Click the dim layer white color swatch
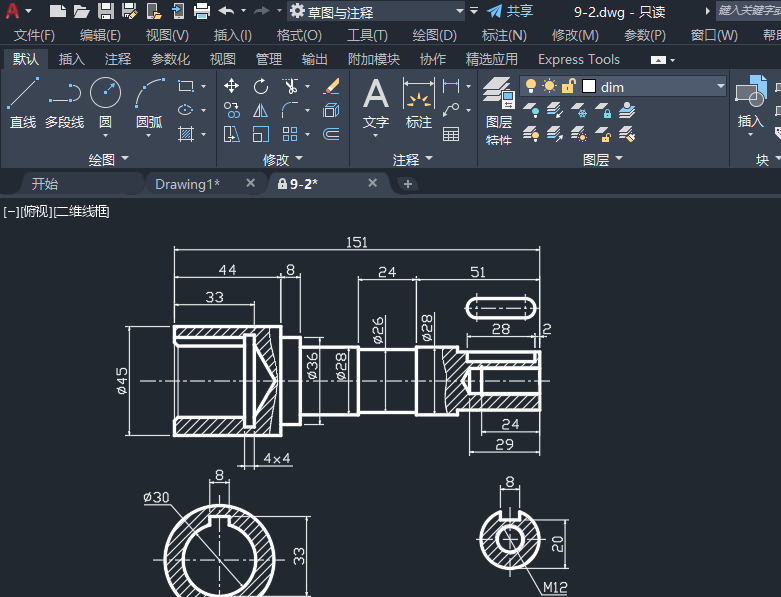Screen dimensions: 781x597 588,87
